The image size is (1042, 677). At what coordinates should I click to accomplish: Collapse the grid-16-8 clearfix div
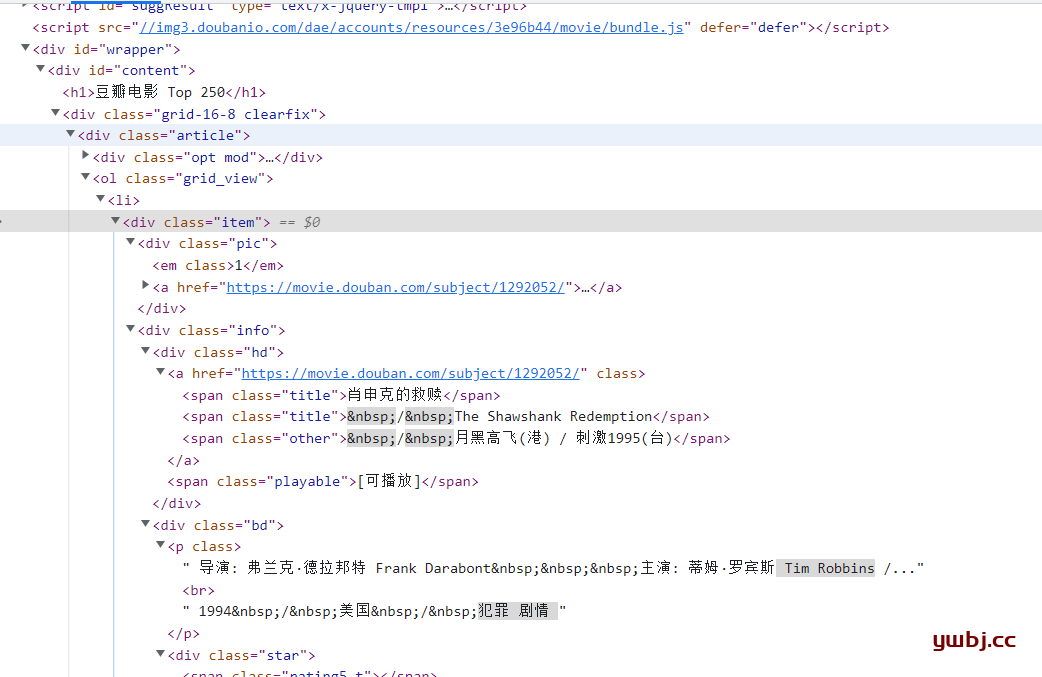[56, 113]
